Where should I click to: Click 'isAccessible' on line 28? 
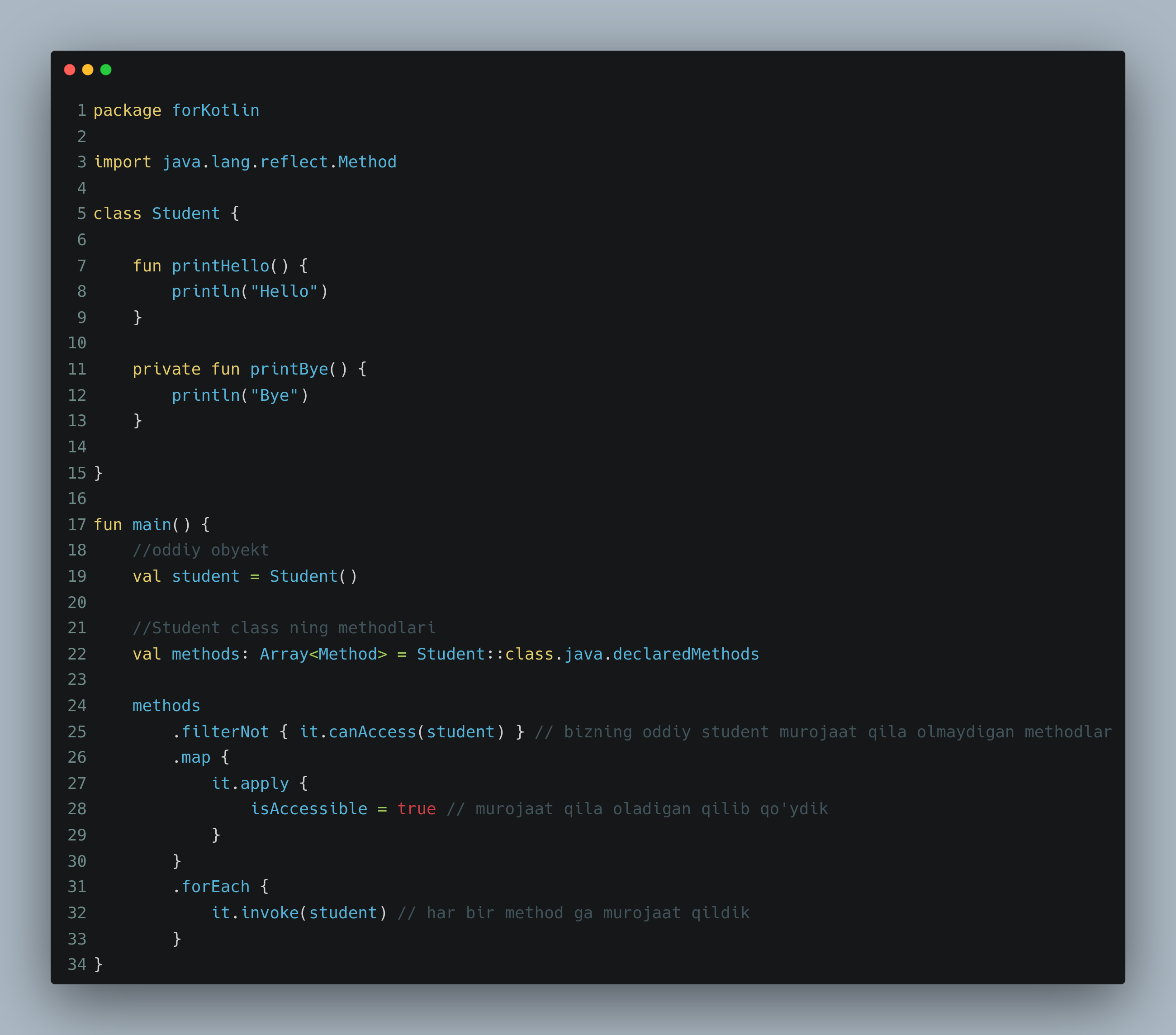pos(309,809)
